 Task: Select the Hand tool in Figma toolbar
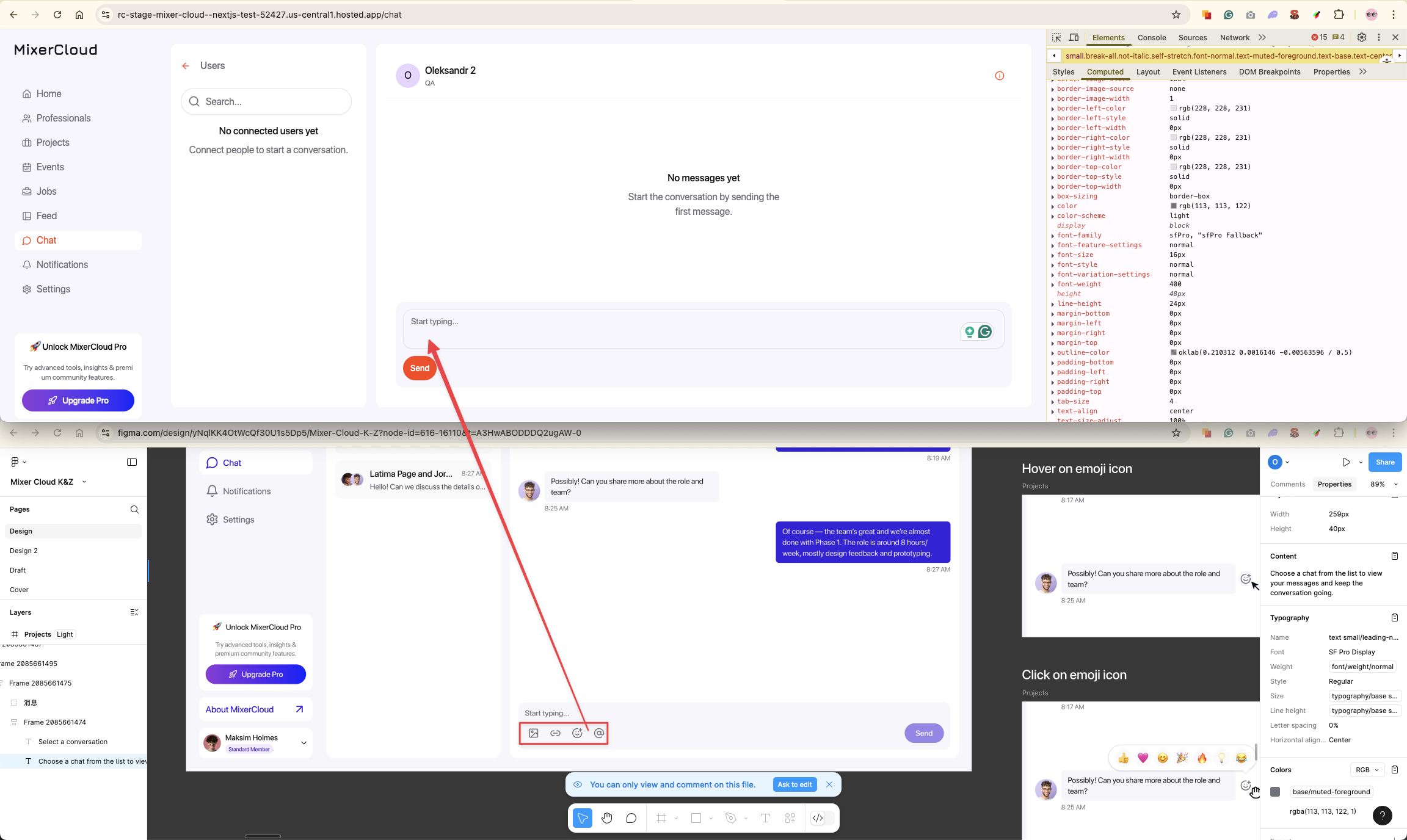point(606,818)
